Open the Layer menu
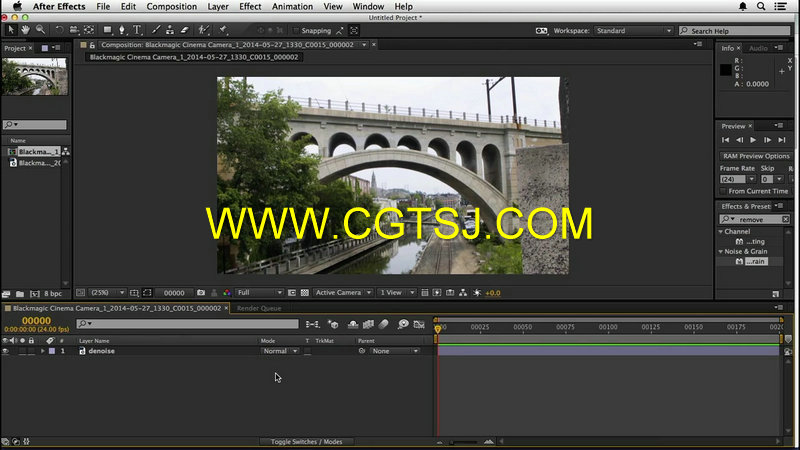This screenshot has height=450, width=800. point(218,7)
